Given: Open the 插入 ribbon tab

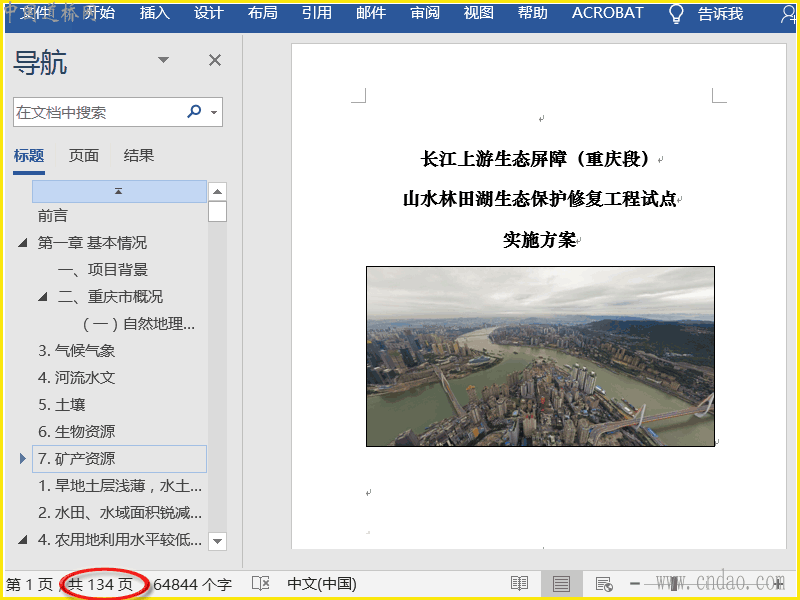Looking at the screenshot, I should (x=155, y=13).
